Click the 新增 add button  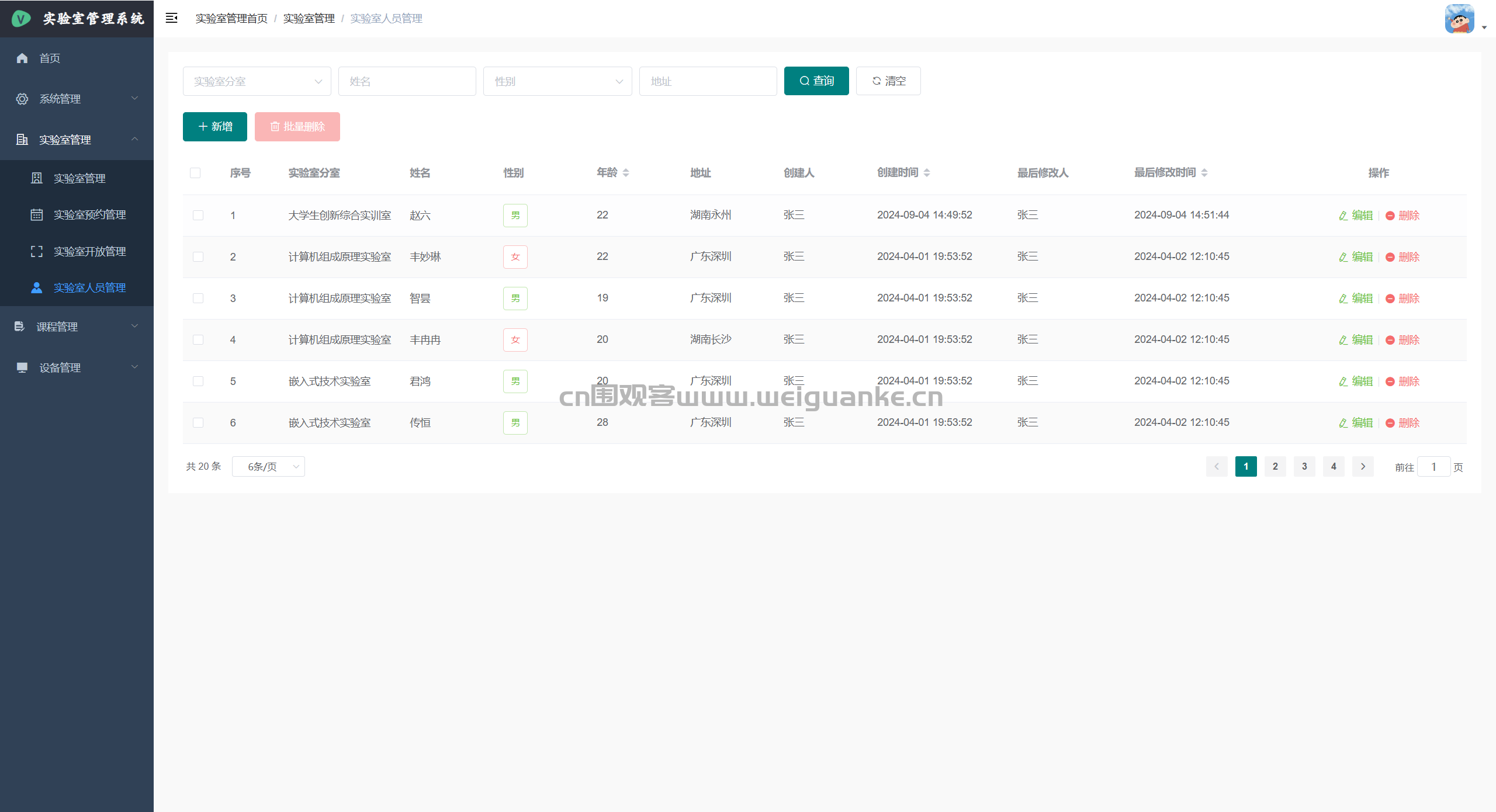click(x=214, y=127)
